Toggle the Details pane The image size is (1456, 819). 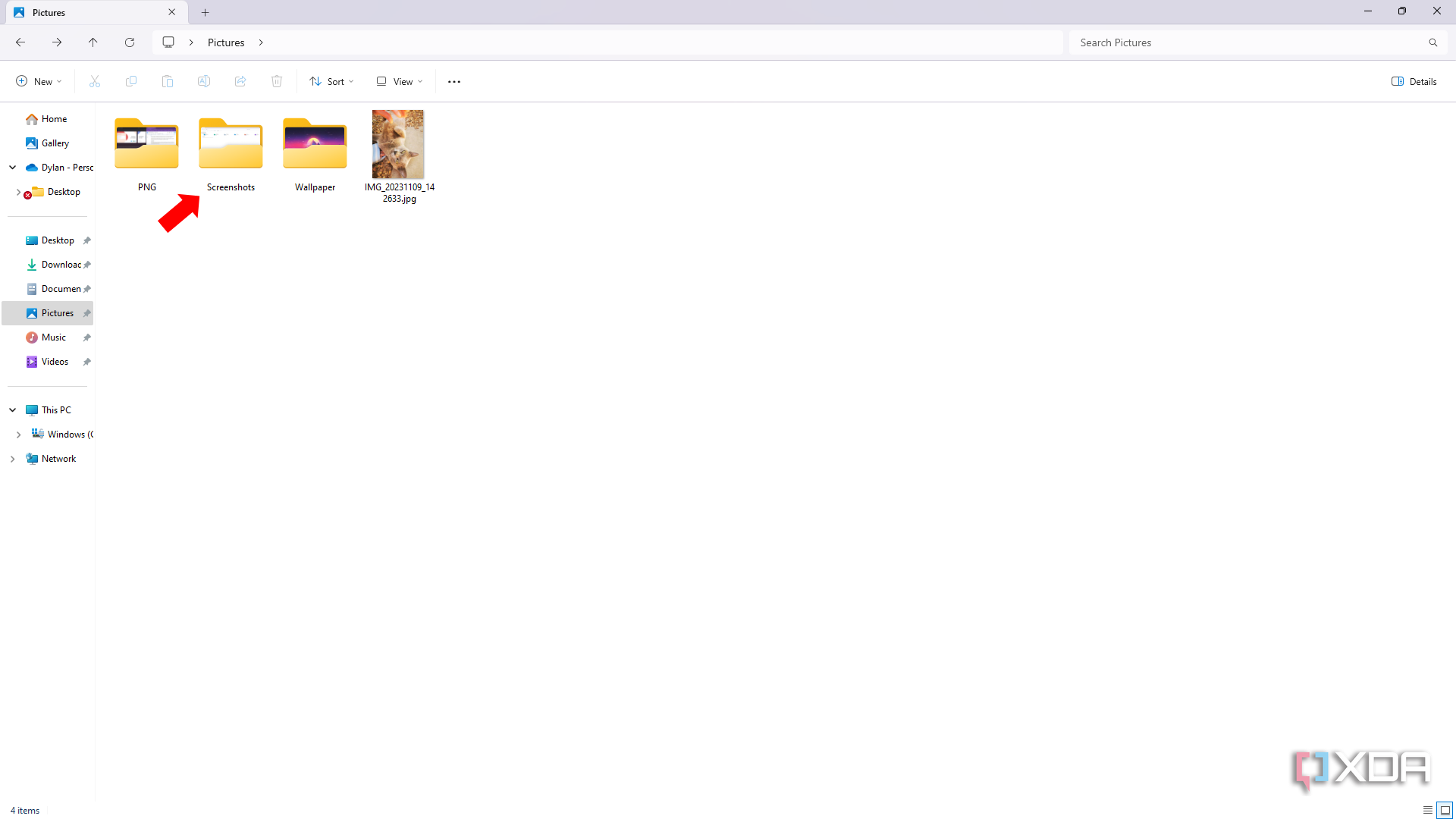point(1414,81)
